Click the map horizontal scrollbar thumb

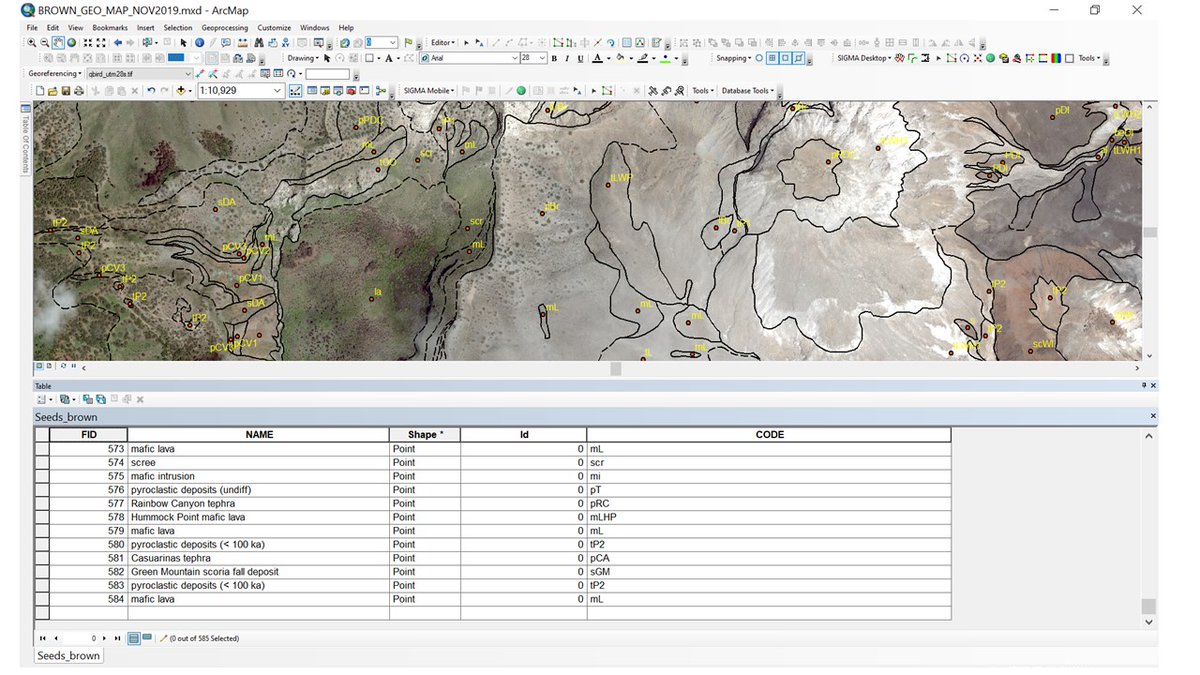click(x=616, y=368)
